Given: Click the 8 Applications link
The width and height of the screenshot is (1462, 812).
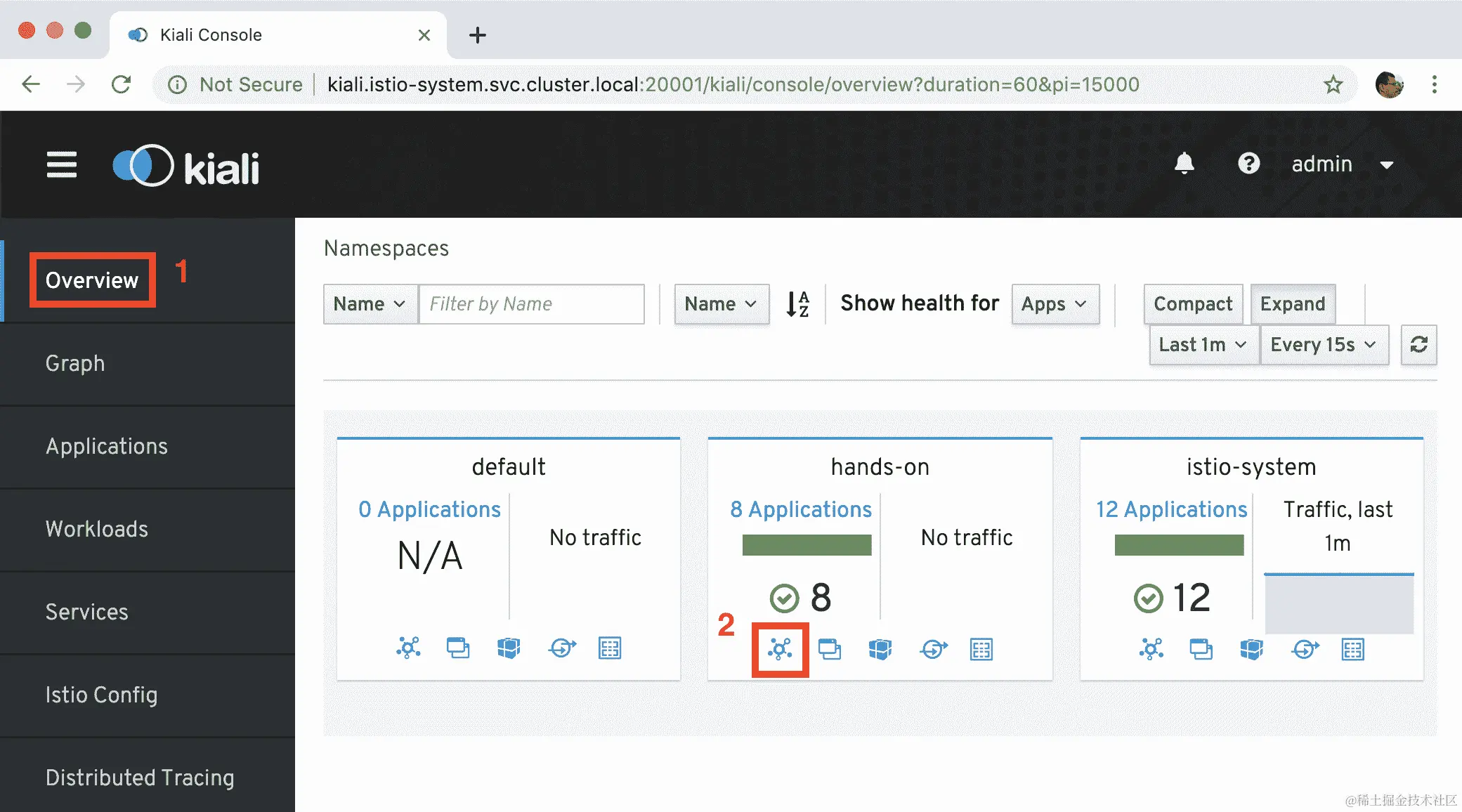Looking at the screenshot, I should (801, 509).
